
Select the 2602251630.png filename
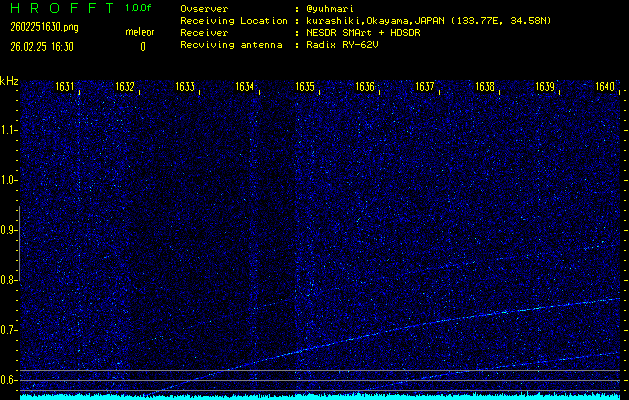[x=39, y=27]
